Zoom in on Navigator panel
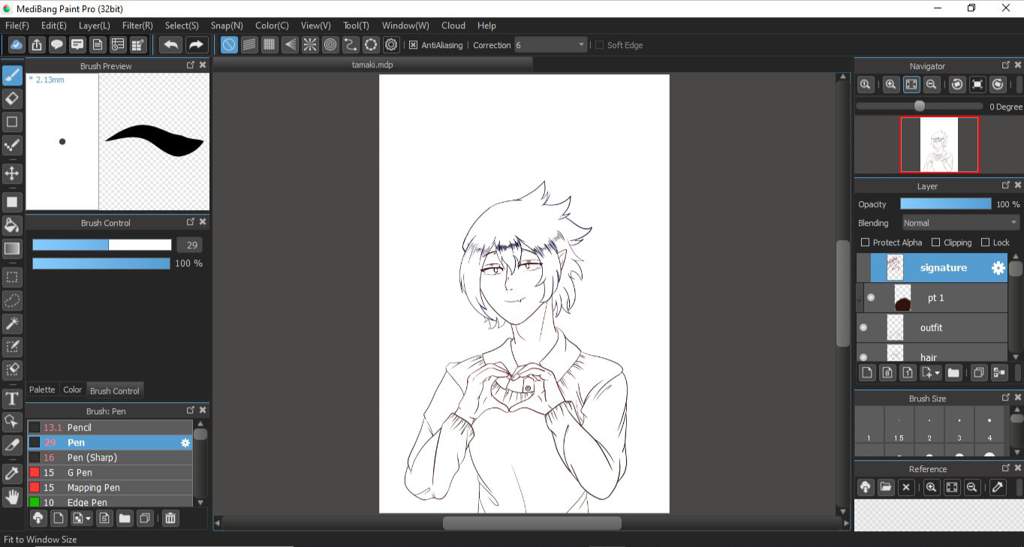The image size is (1024, 547). (890, 85)
